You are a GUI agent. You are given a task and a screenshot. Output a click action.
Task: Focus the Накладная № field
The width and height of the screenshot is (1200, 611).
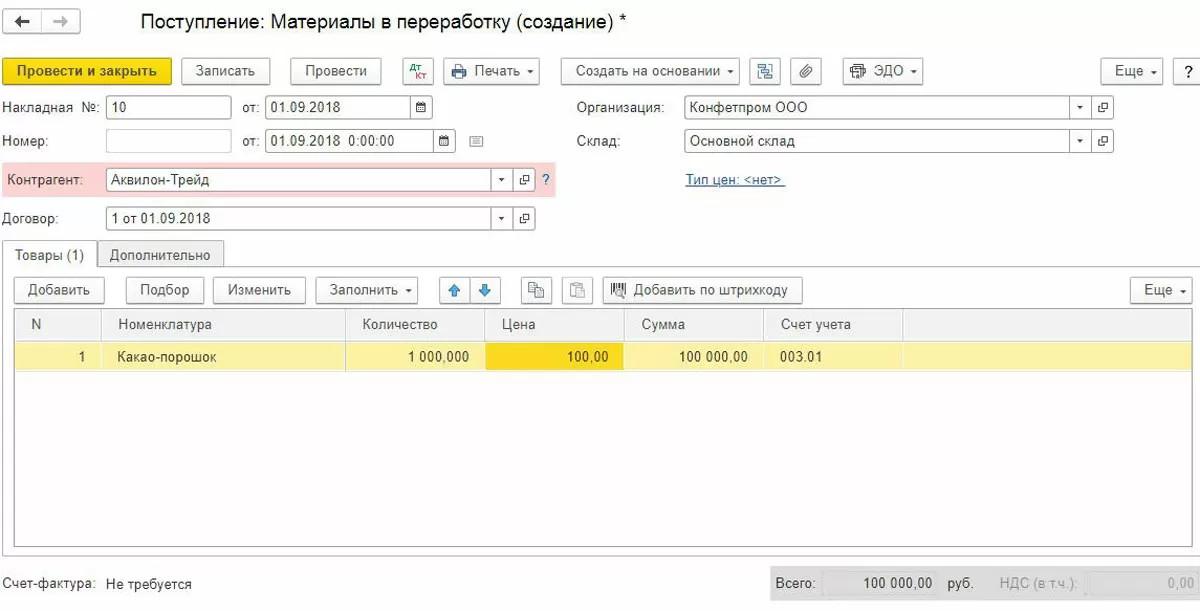coord(169,107)
